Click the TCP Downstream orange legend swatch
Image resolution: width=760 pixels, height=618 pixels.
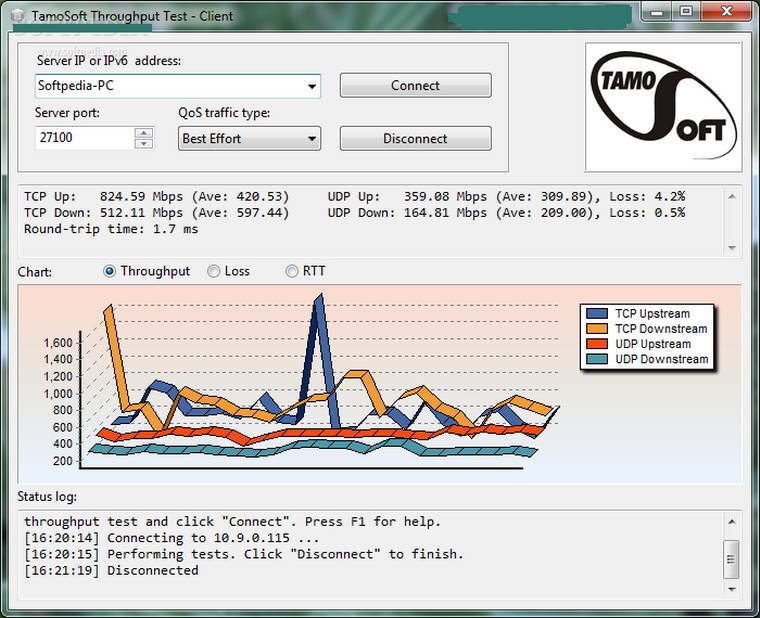click(x=598, y=328)
